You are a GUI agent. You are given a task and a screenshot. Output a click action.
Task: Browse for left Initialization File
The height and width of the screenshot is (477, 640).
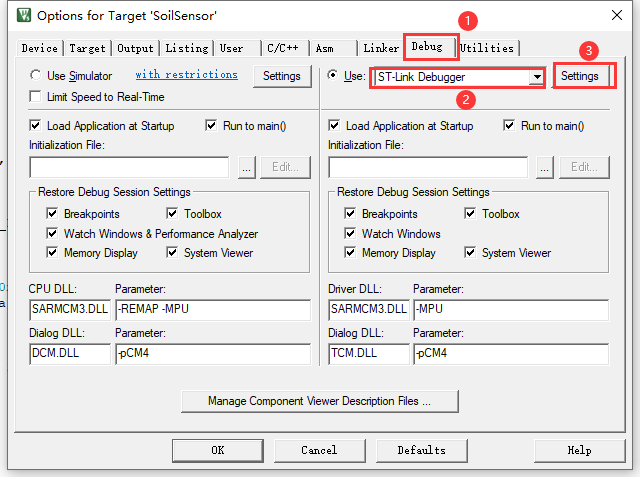click(246, 167)
